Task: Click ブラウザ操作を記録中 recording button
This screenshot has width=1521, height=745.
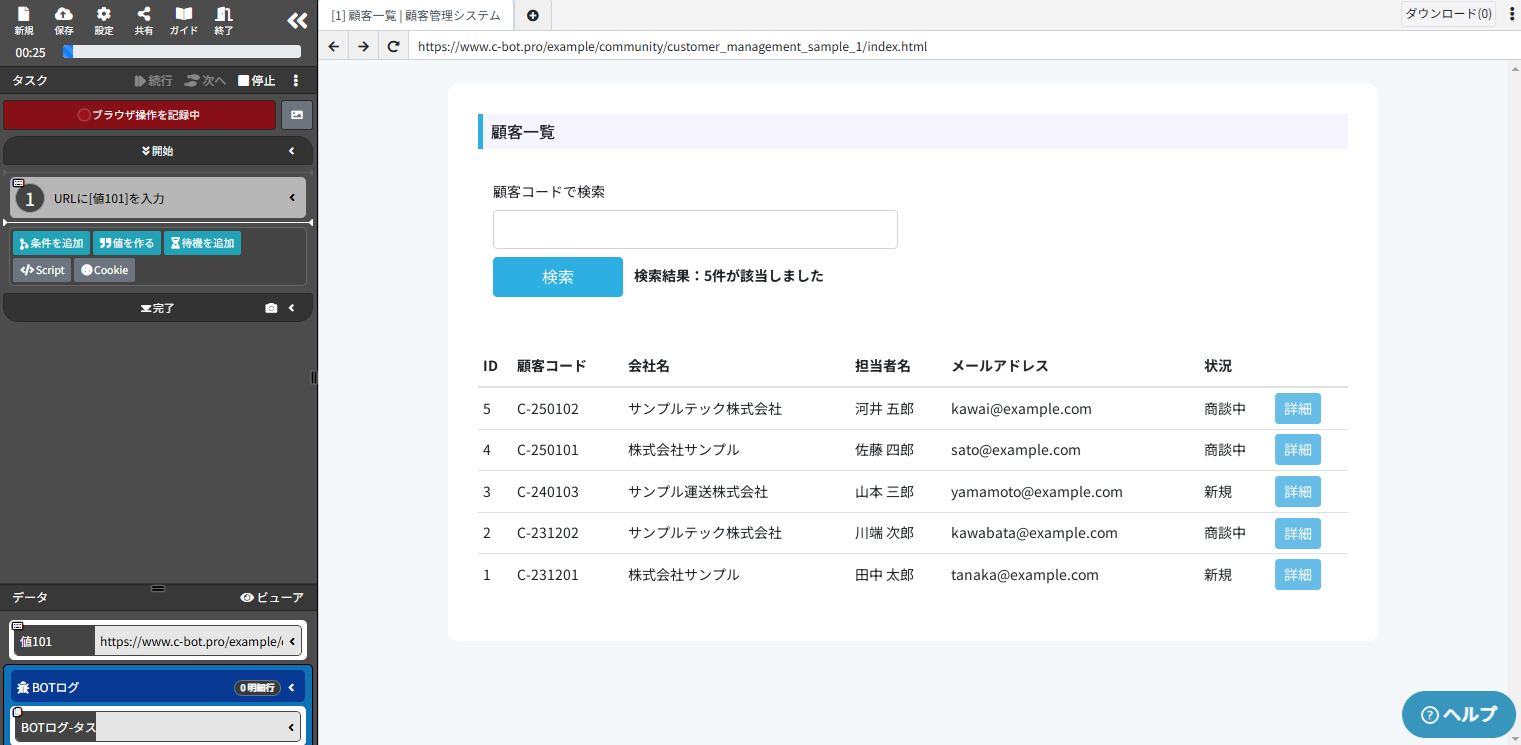Action: 139,115
